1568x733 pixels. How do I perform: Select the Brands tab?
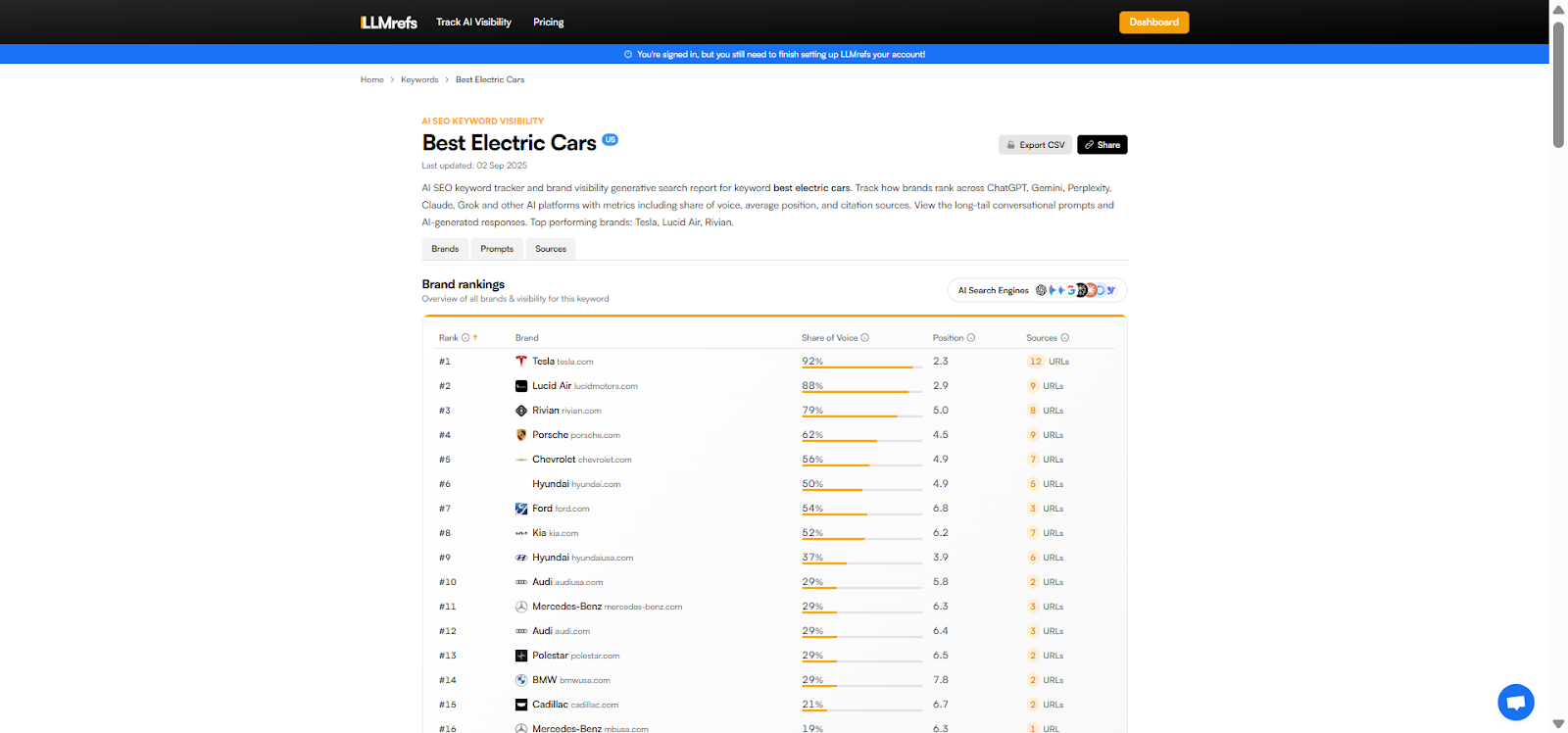click(445, 249)
